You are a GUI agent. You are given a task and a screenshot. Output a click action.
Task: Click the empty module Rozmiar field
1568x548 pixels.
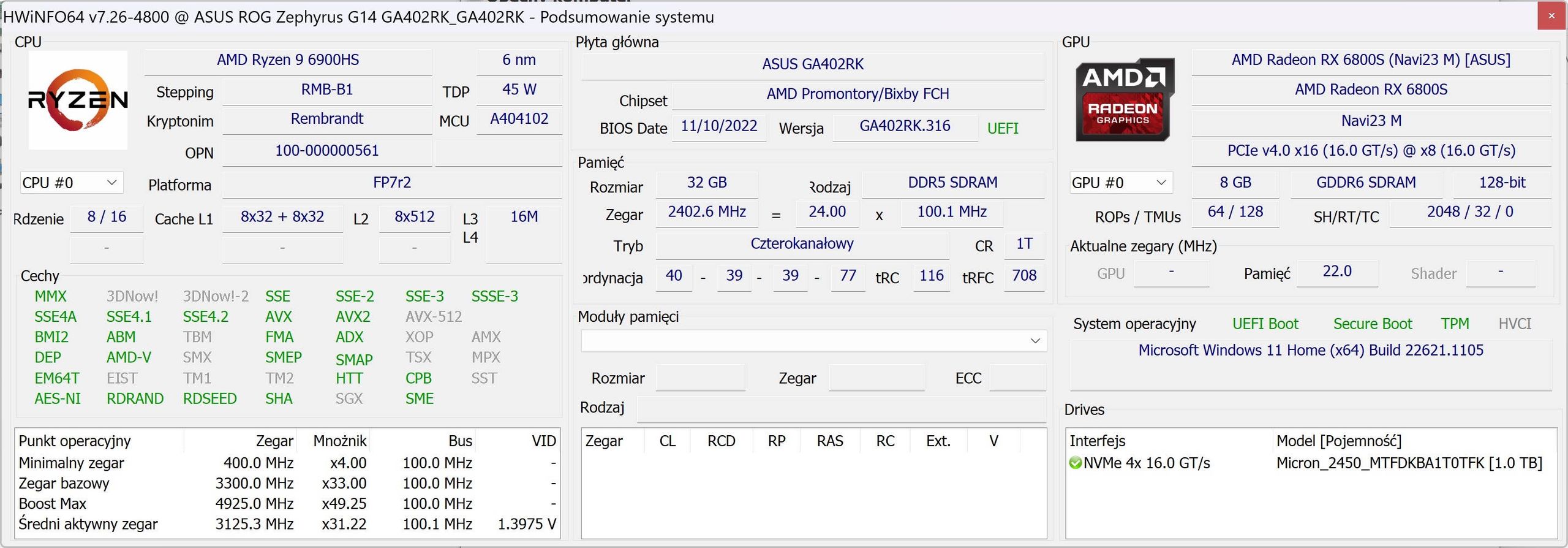coord(701,378)
